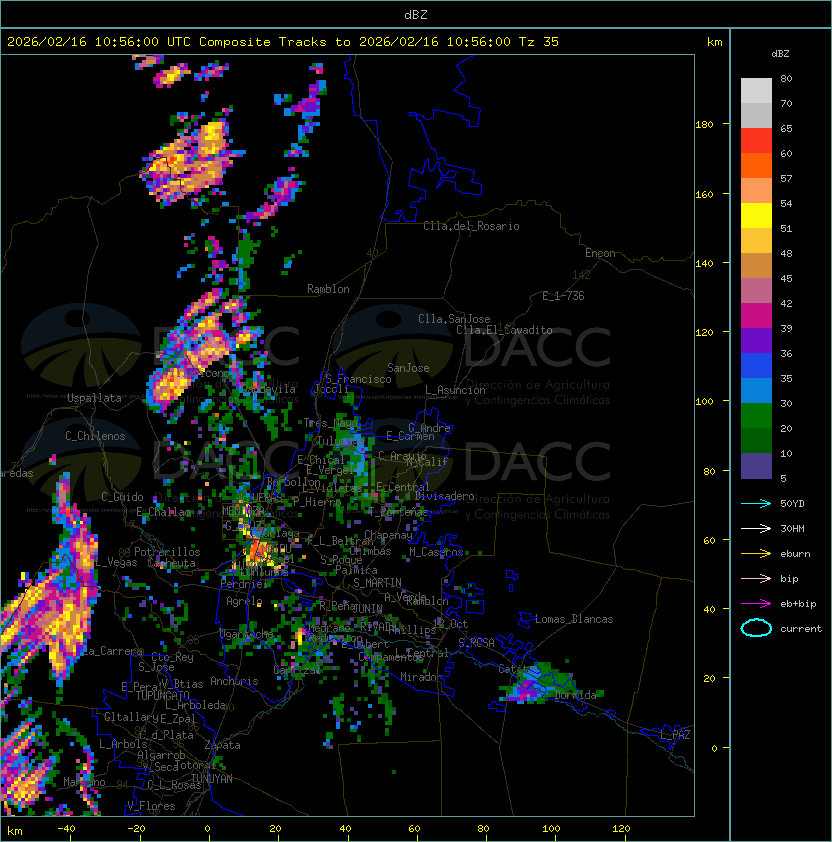Click the 'La_Carrera' map label
The height and width of the screenshot is (842, 832).
(x=113, y=651)
